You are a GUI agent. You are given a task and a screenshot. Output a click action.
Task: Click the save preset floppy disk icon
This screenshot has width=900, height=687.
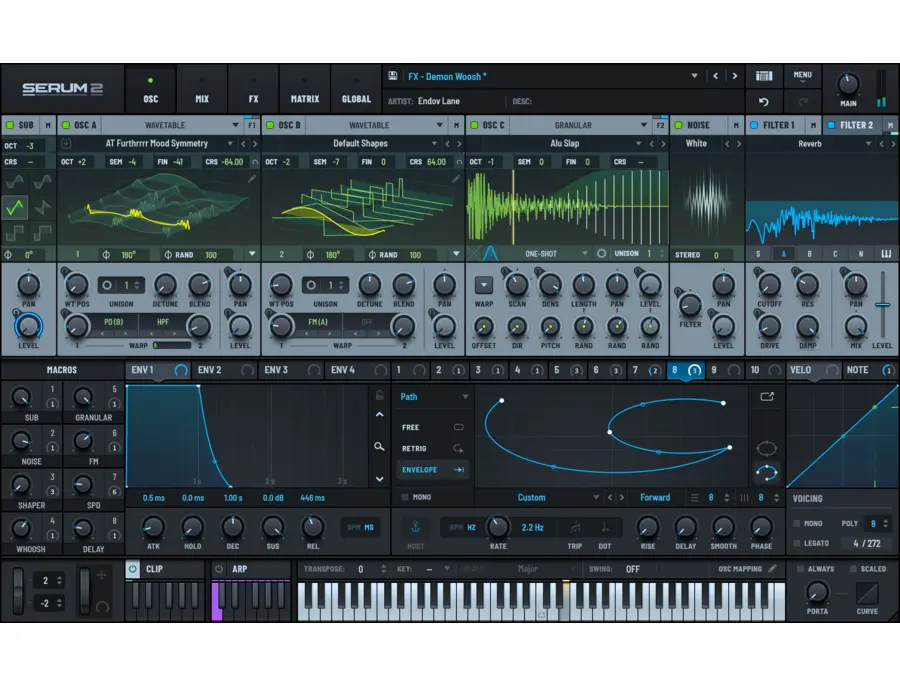(x=393, y=76)
